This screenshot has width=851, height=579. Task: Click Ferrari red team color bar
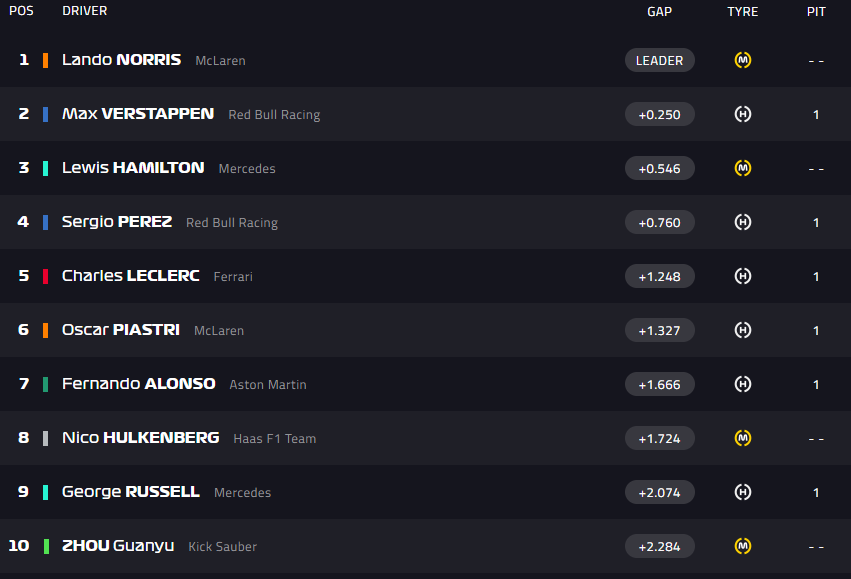[x=46, y=276]
